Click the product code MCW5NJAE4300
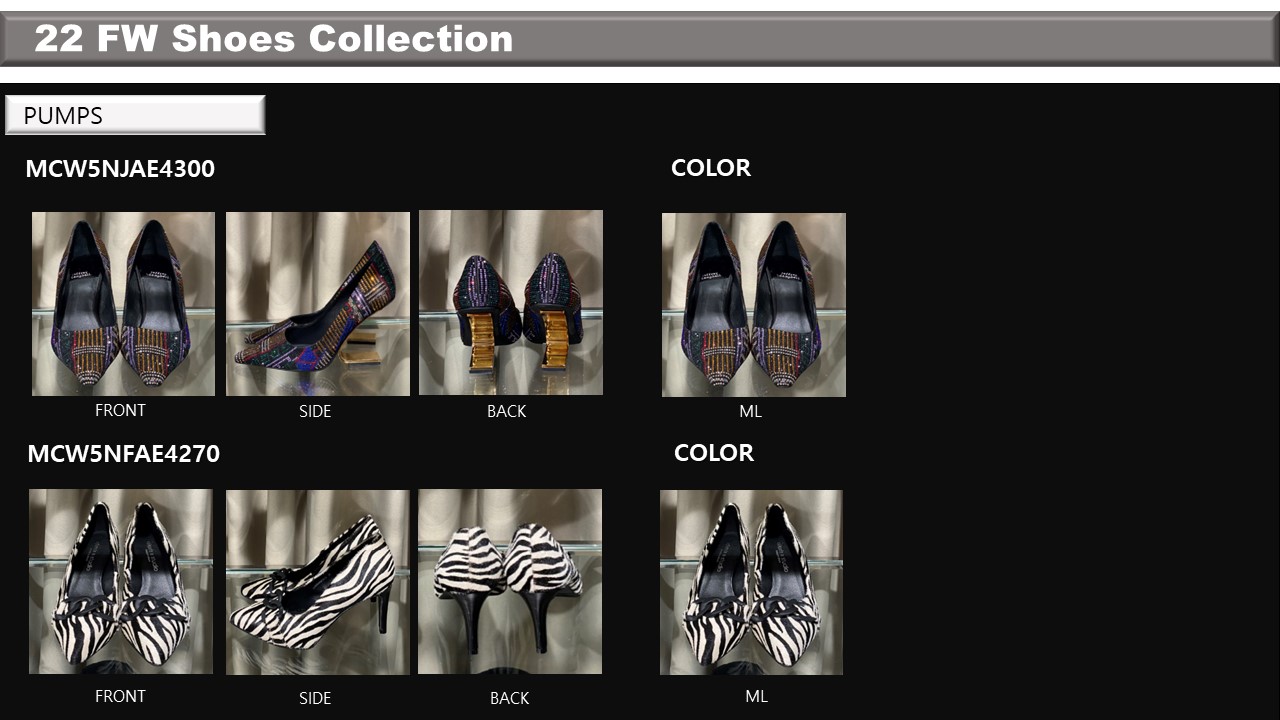Viewport: 1280px width, 720px height. (120, 169)
